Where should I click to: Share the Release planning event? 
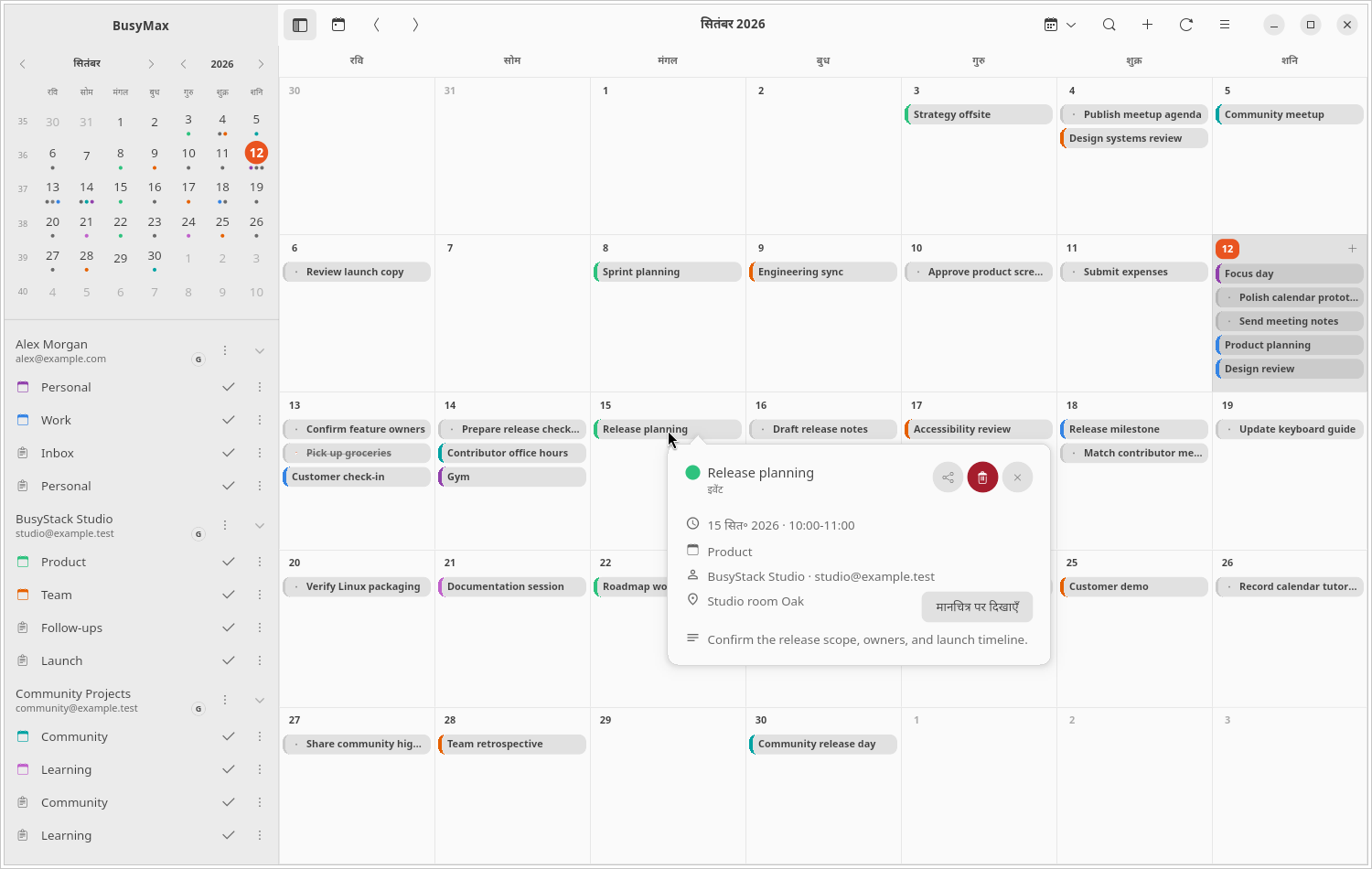(x=949, y=477)
